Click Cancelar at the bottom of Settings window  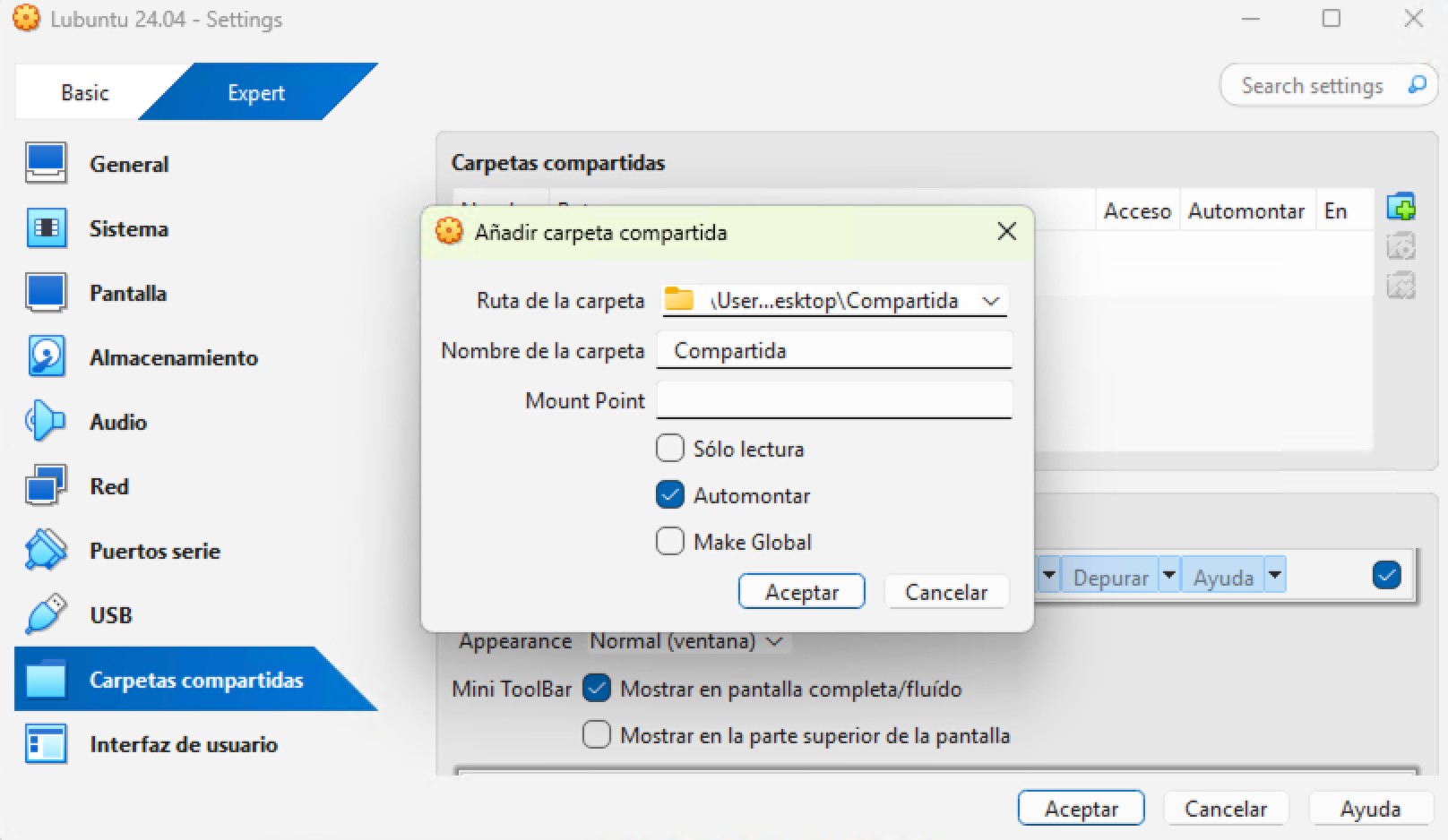(1226, 809)
